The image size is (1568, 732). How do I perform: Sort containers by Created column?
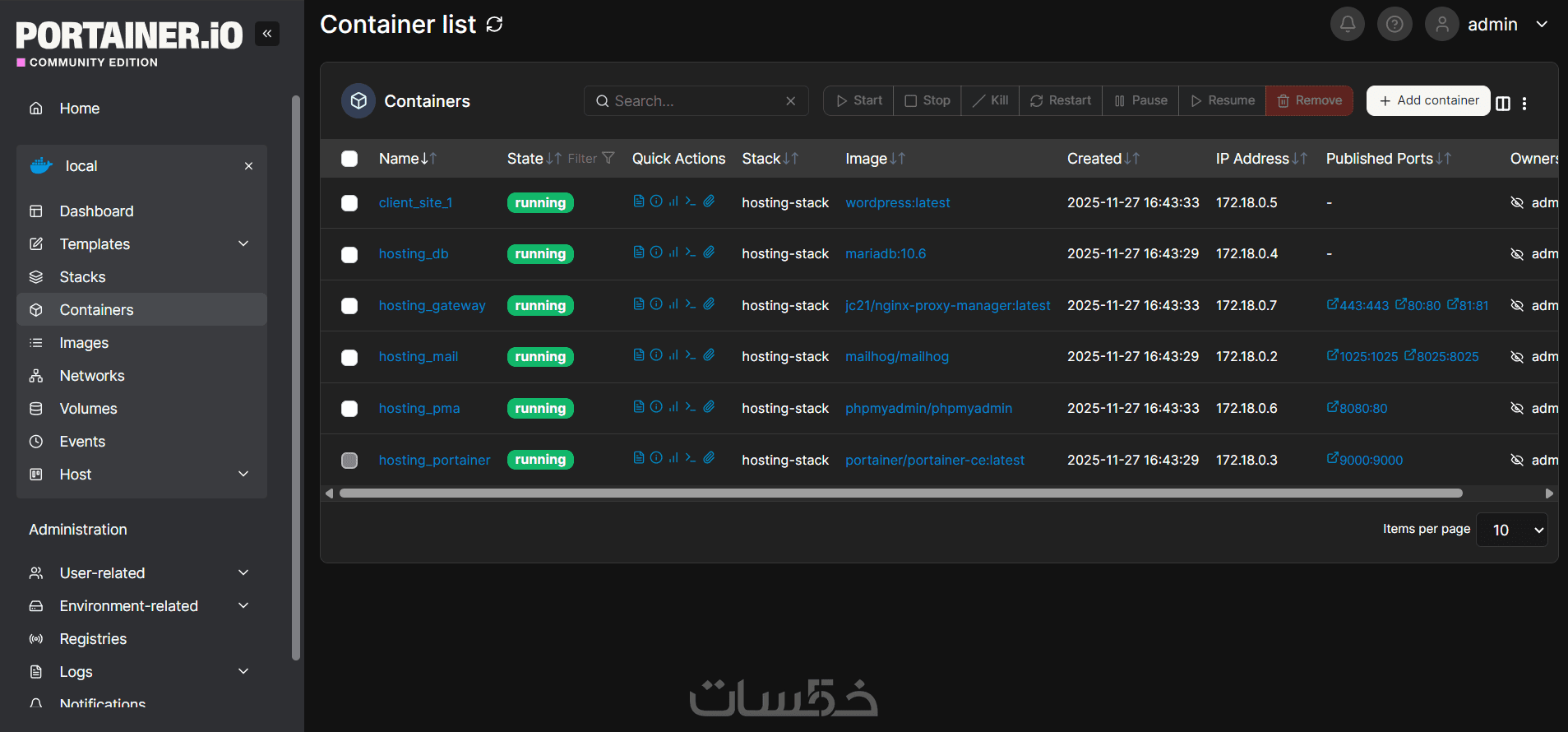(x=1103, y=159)
